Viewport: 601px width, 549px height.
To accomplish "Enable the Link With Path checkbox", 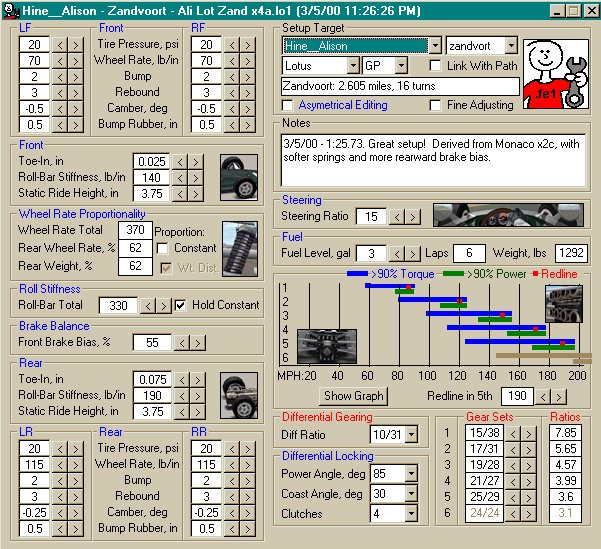I will 435,66.
